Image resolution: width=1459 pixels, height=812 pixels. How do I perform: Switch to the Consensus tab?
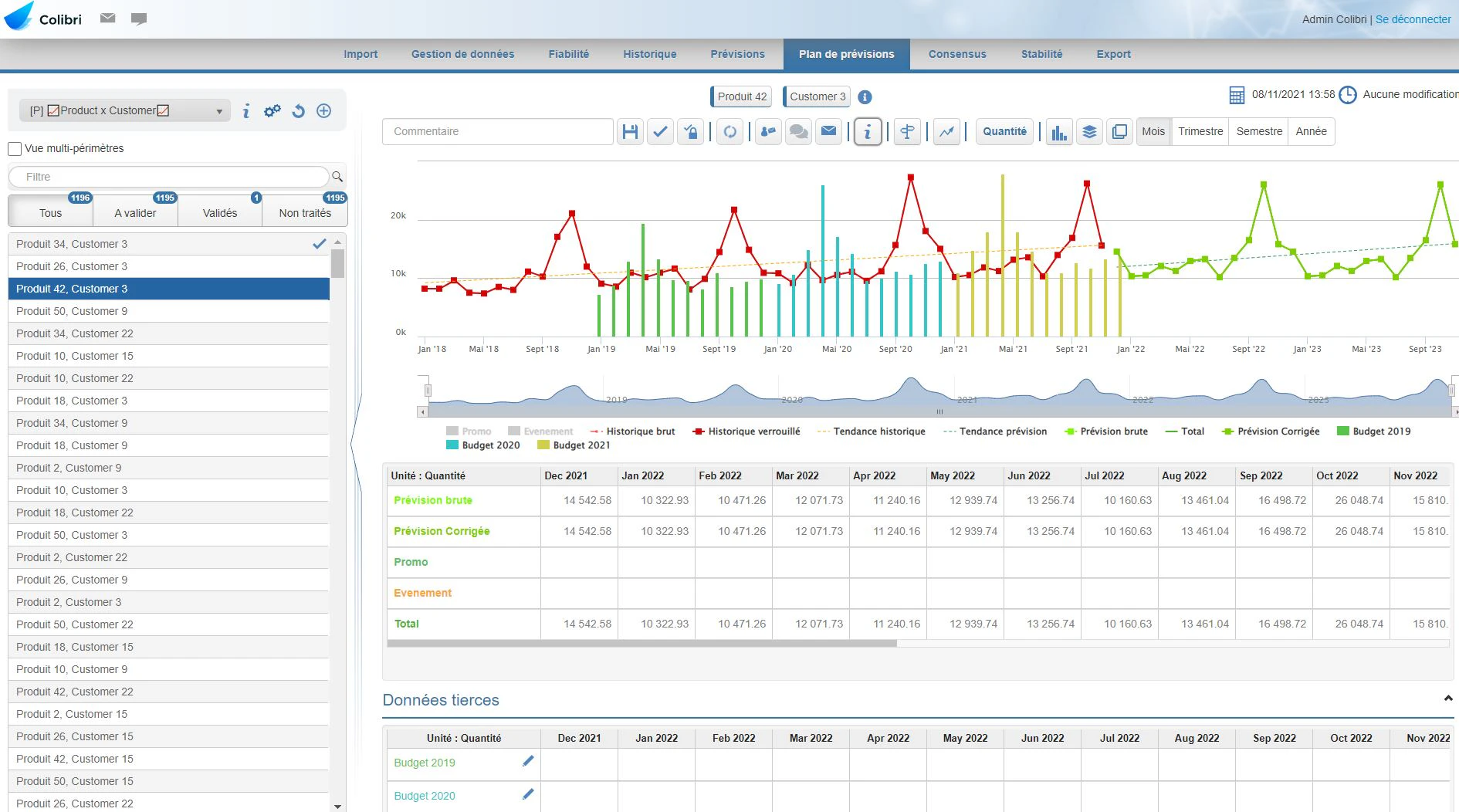957,54
